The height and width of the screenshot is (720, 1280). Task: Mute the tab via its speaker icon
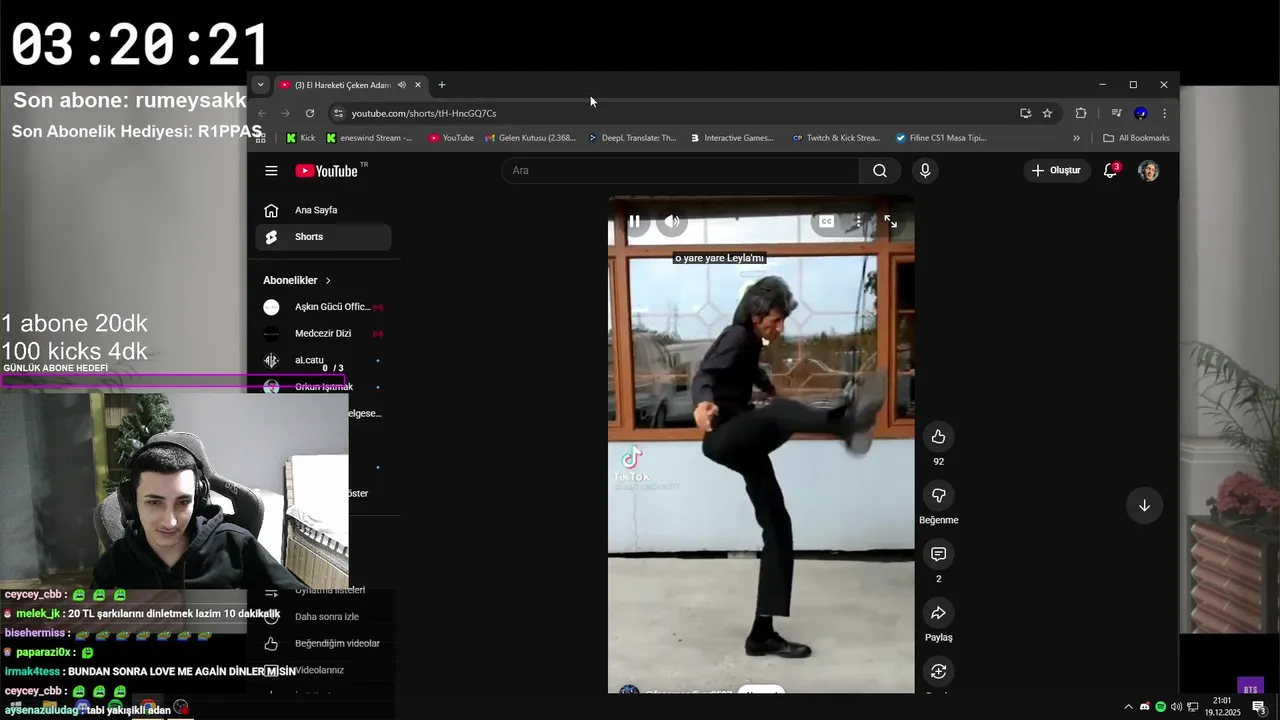pos(401,85)
